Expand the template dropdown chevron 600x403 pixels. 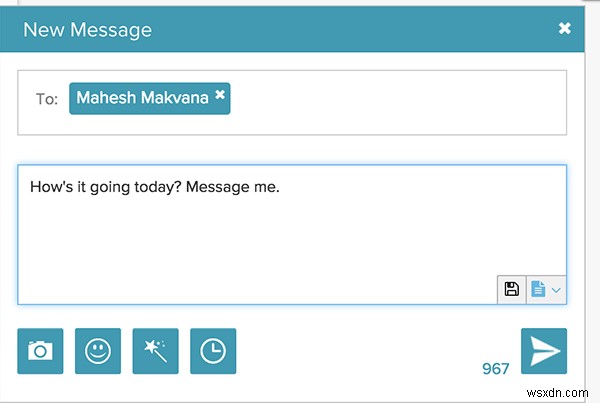click(x=557, y=290)
